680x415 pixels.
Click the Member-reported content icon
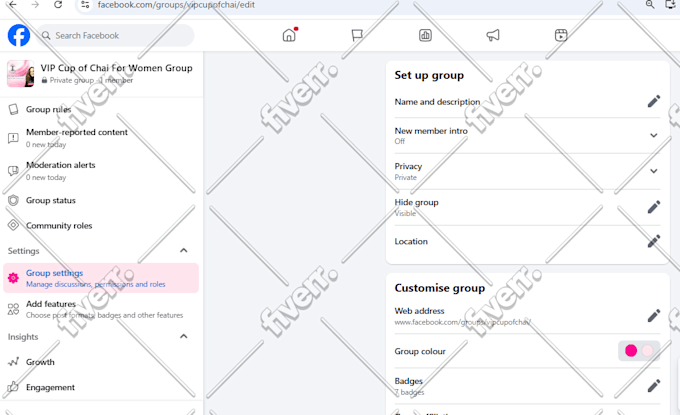click(x=13, y=138)
